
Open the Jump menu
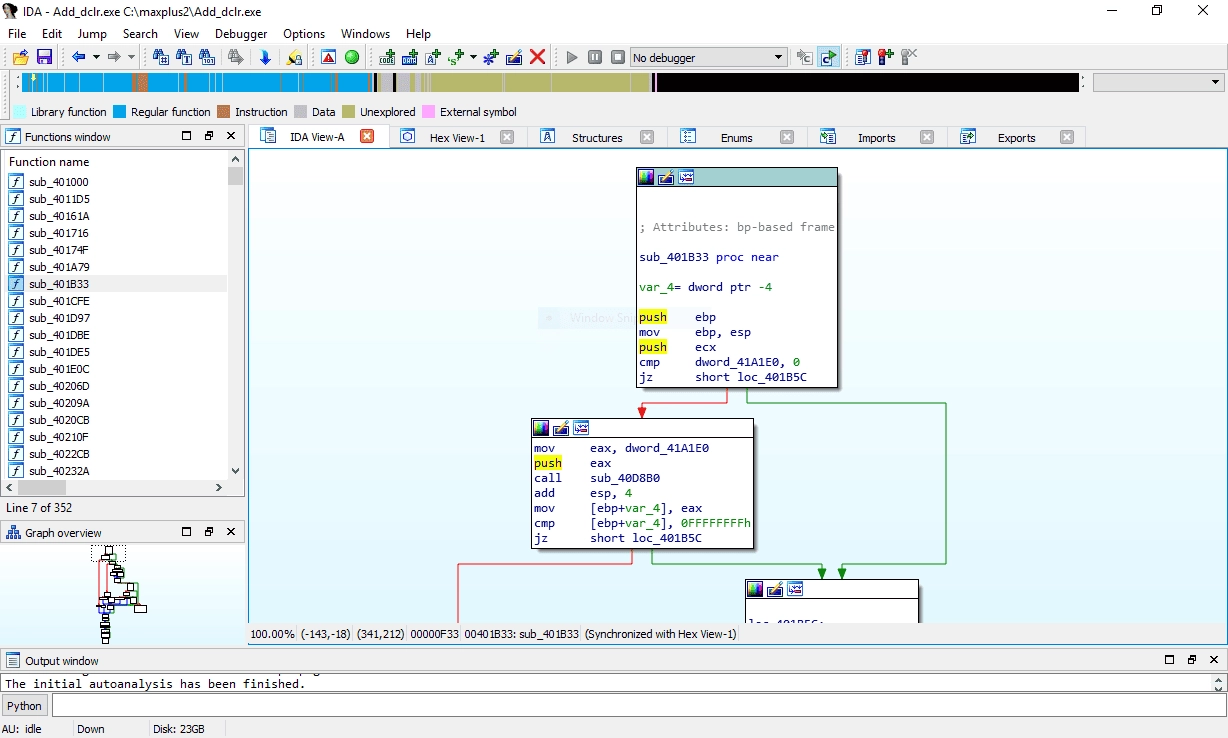[92, 33]
